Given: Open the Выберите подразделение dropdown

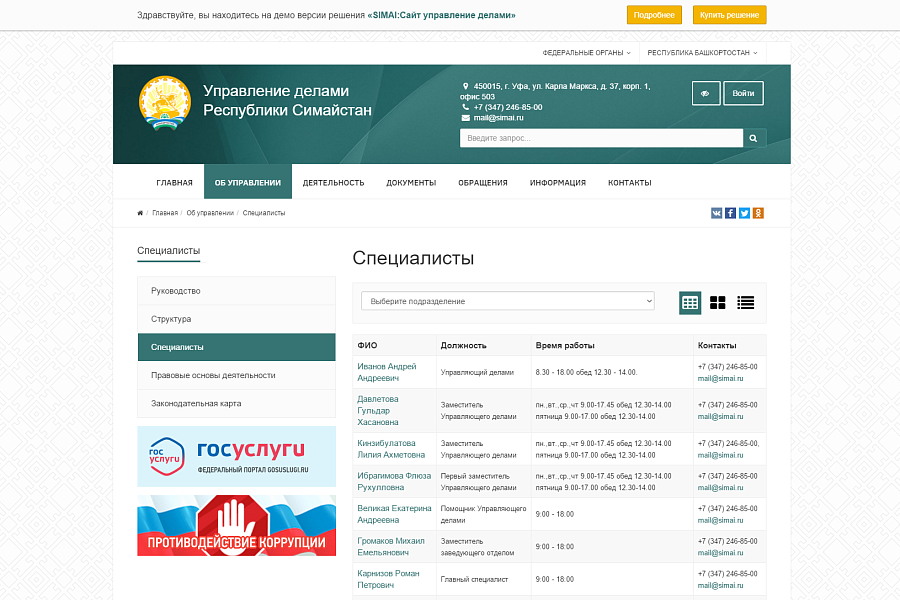Looking at the screenshot, I should coord(507,302).
